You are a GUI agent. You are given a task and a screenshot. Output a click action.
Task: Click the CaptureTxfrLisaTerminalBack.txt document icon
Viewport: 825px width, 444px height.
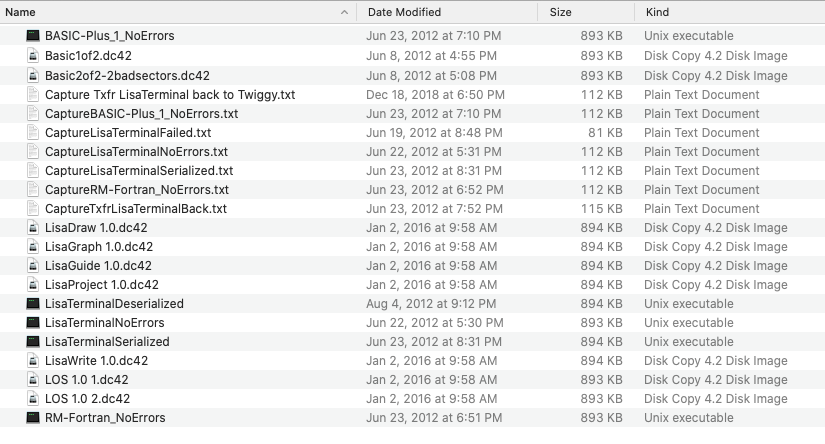tap(33, 208)
